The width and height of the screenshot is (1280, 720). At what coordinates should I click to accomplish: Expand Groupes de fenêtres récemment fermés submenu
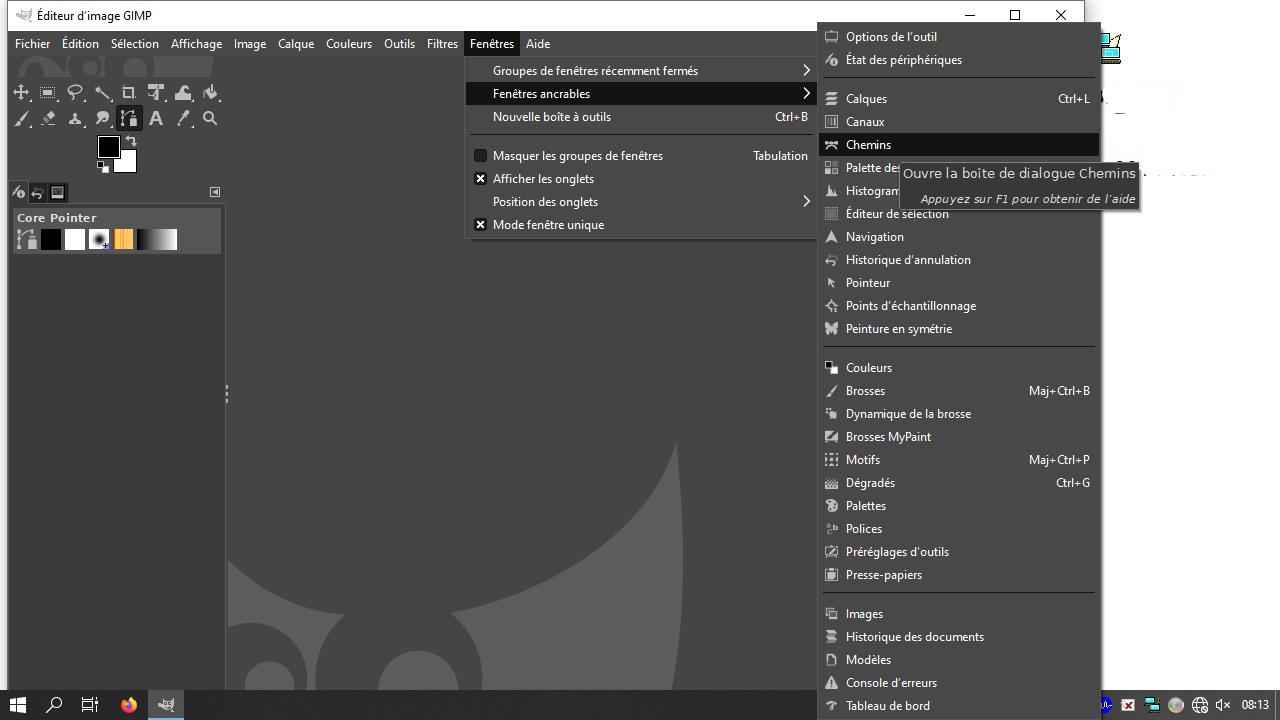[640, 71]
